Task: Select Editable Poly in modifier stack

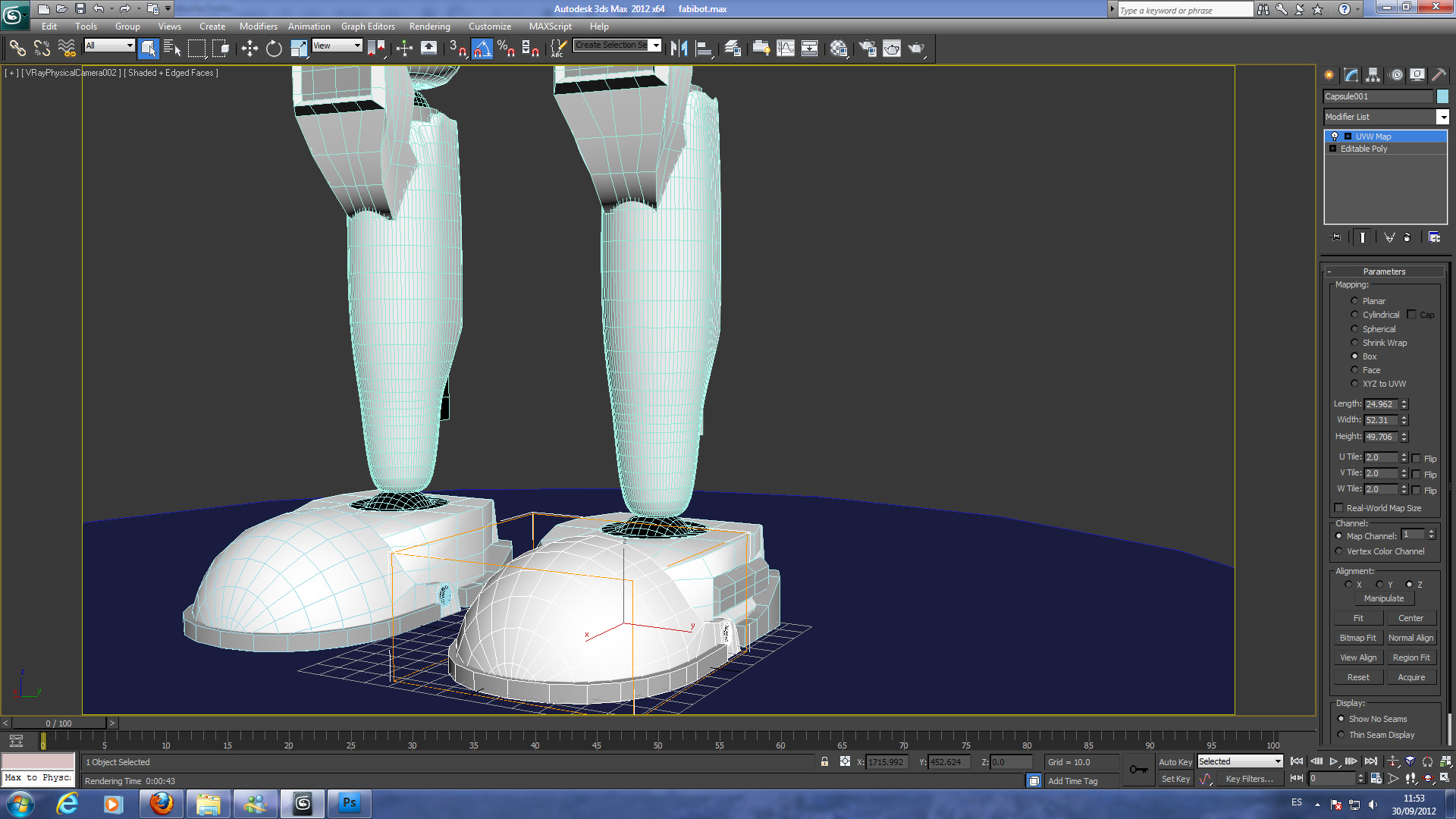Action: point(1363,149)
